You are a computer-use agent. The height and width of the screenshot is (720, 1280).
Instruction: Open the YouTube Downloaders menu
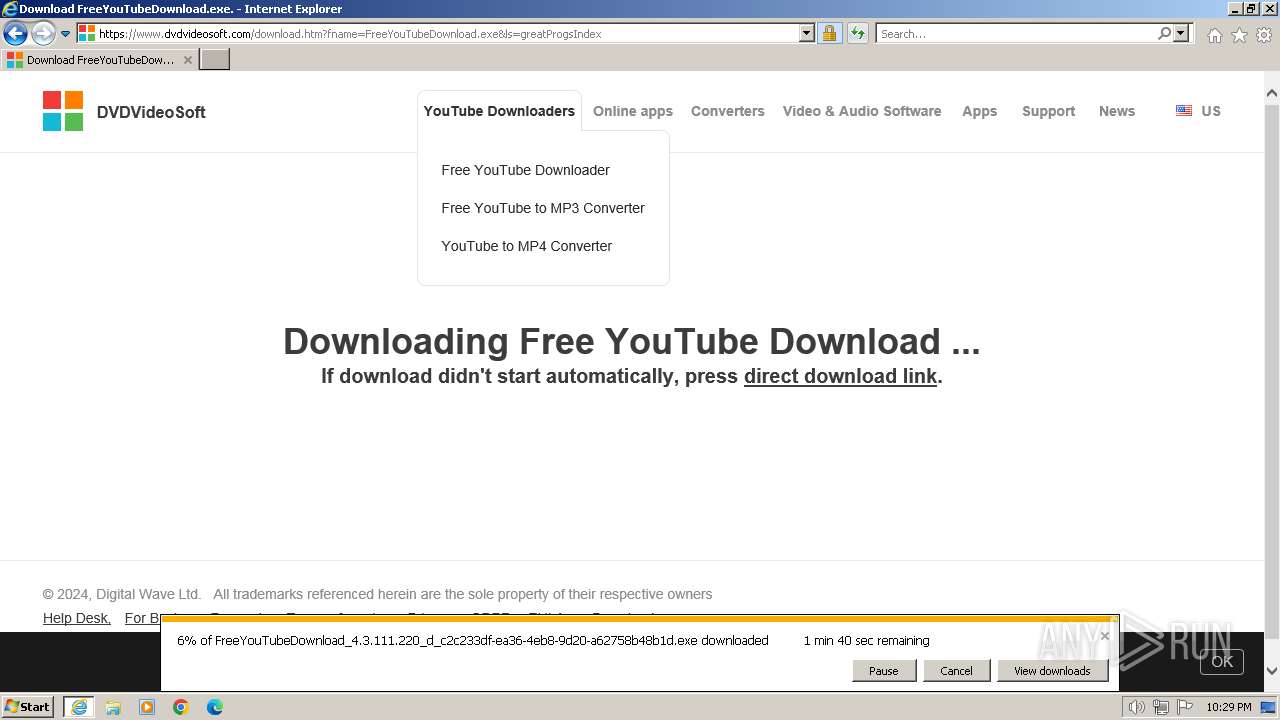[499, 111]
